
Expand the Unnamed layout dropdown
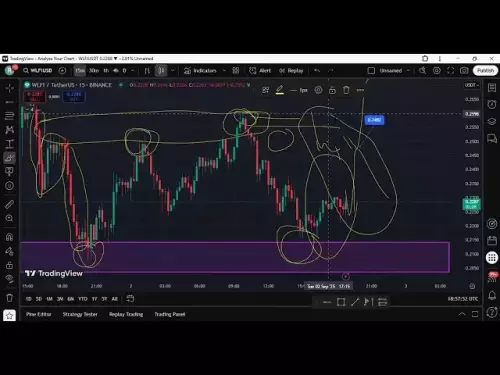click(x=409, y=71)
